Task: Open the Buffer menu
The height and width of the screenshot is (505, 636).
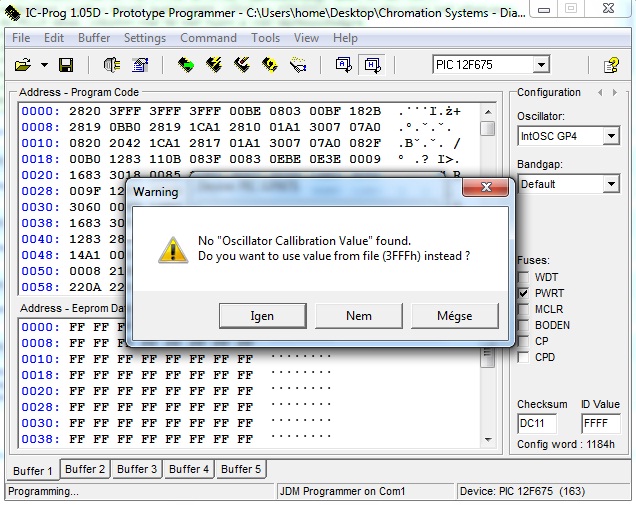Action: (94, 38)
